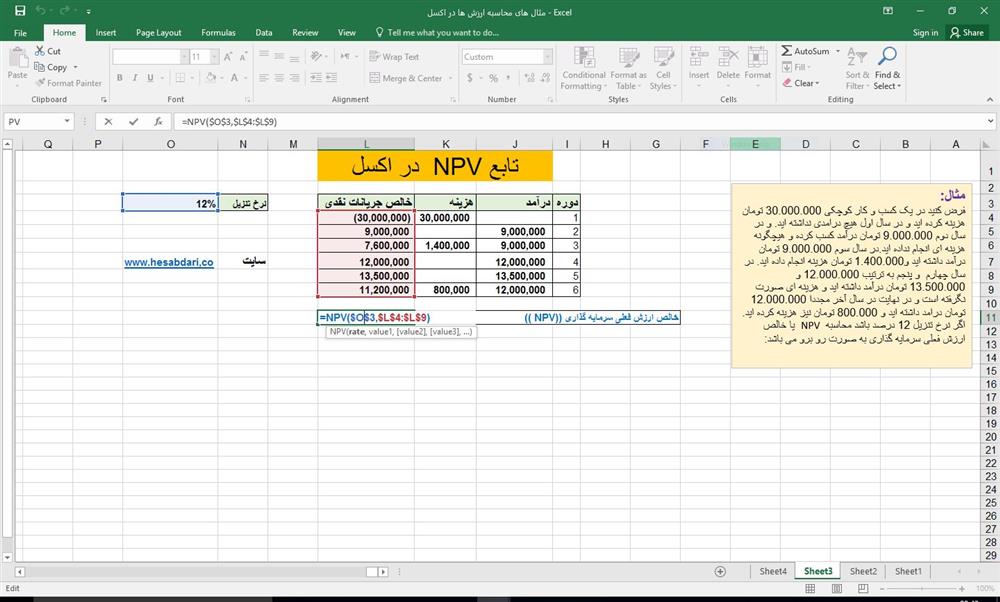Screen dimensions: 1000x602
Task: Click the Name Box showing PV
Action: [35, 121]
